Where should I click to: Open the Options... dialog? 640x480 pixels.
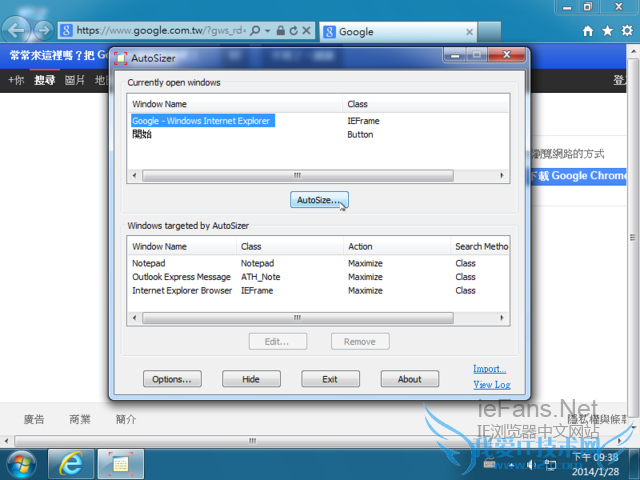click(x=172, y=379)
